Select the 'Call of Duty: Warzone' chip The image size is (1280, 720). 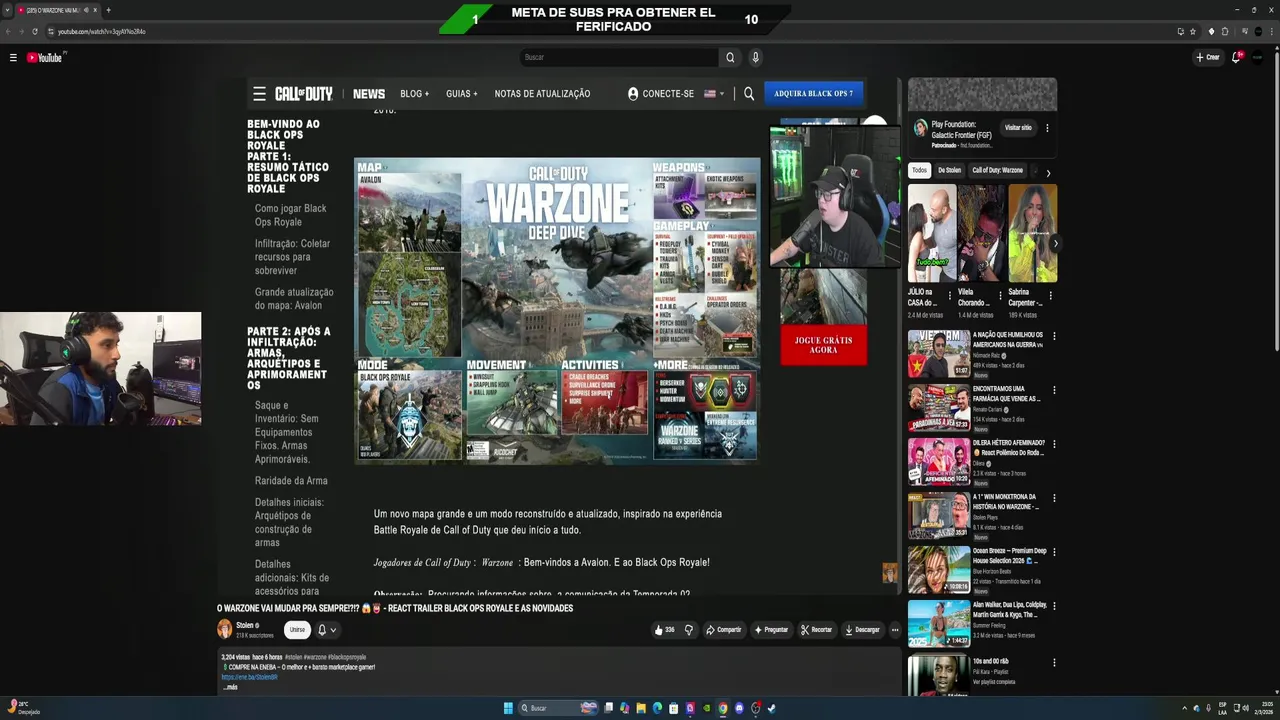[x=997, y=170]
